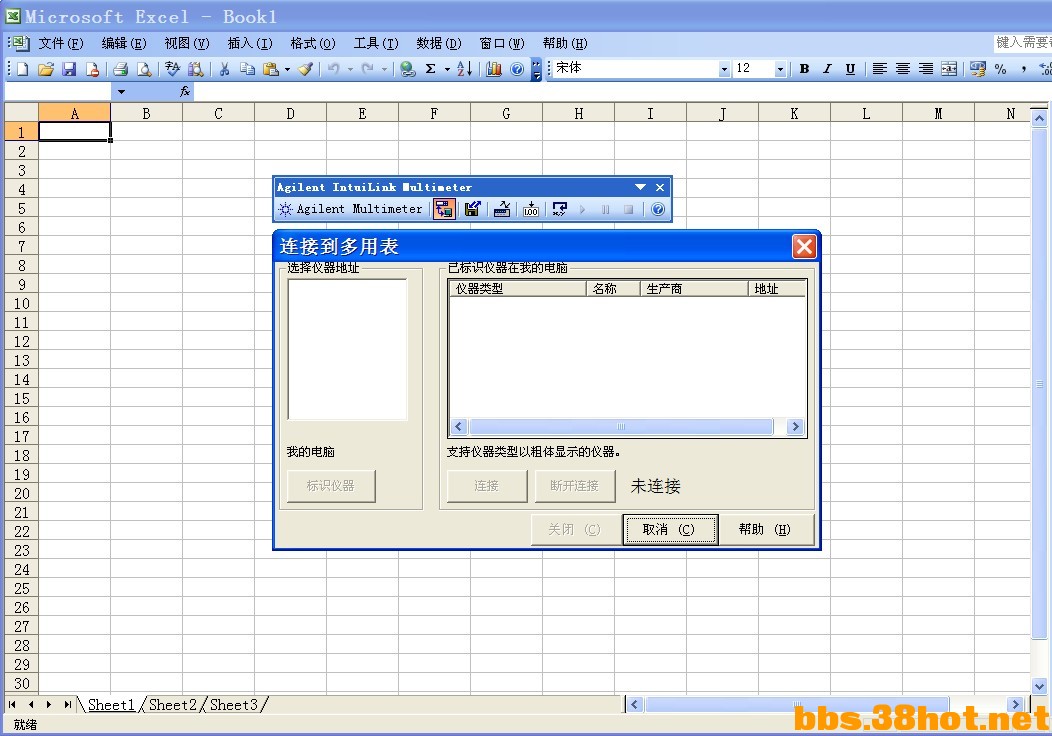This screenshot has width=1052, height=736.
Task: Open the font size dropdown showing 12
Action: [x=780, y=69]
